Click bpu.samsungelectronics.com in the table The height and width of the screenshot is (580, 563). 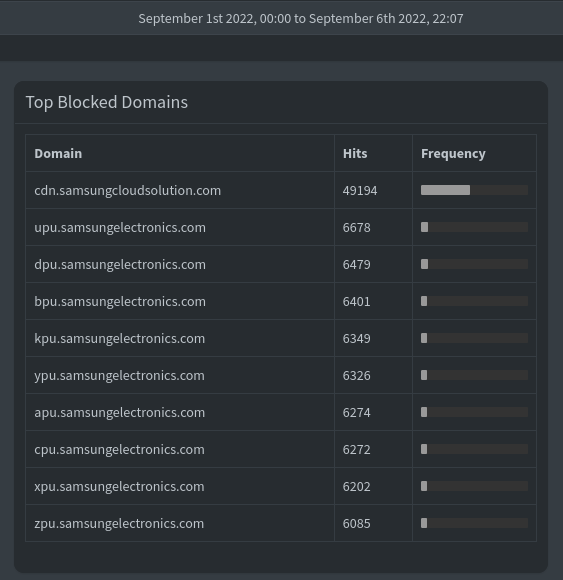click(120, 301)
